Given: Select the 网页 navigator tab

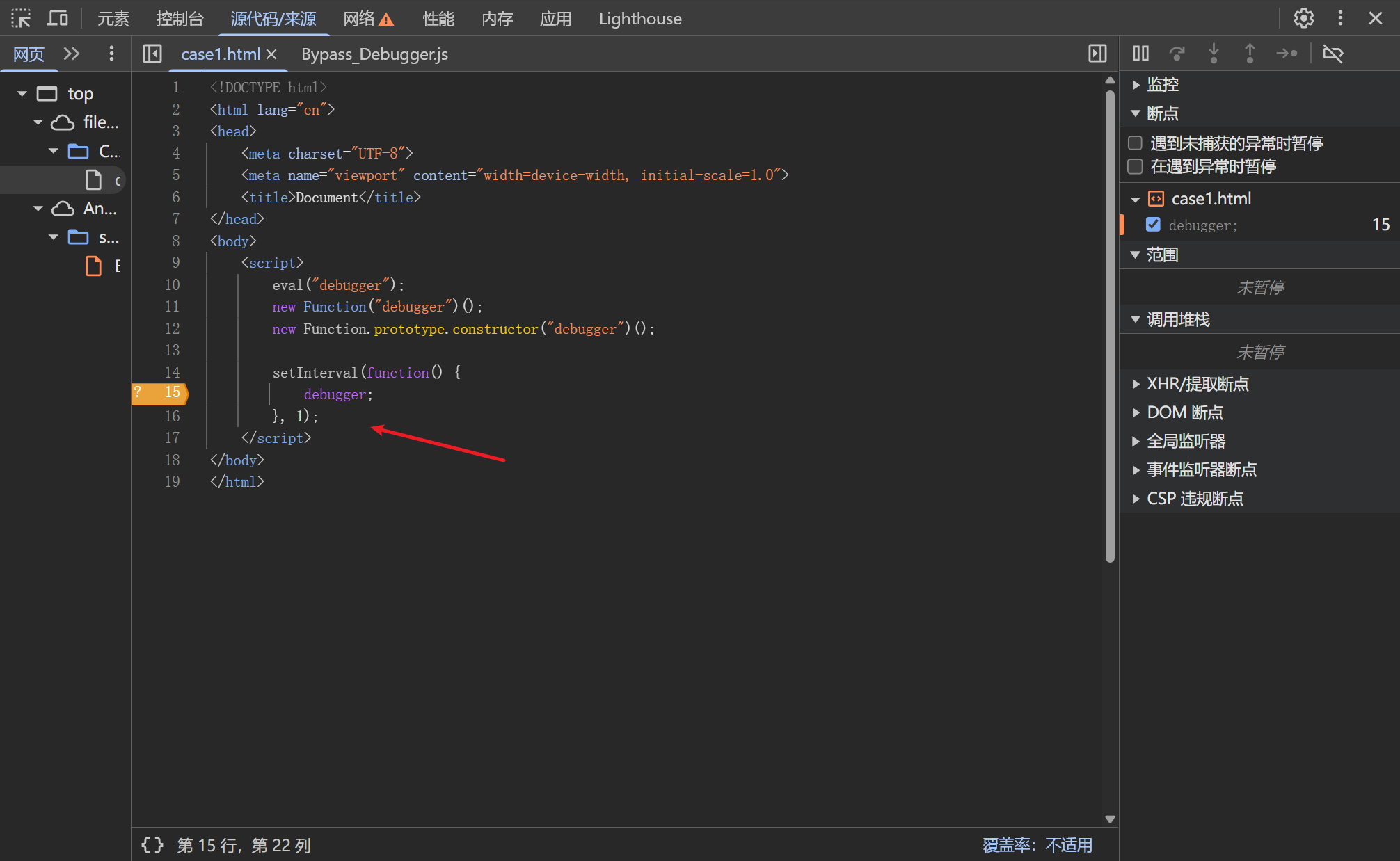Looking at the screenshot, I should [x=29, y=54].
